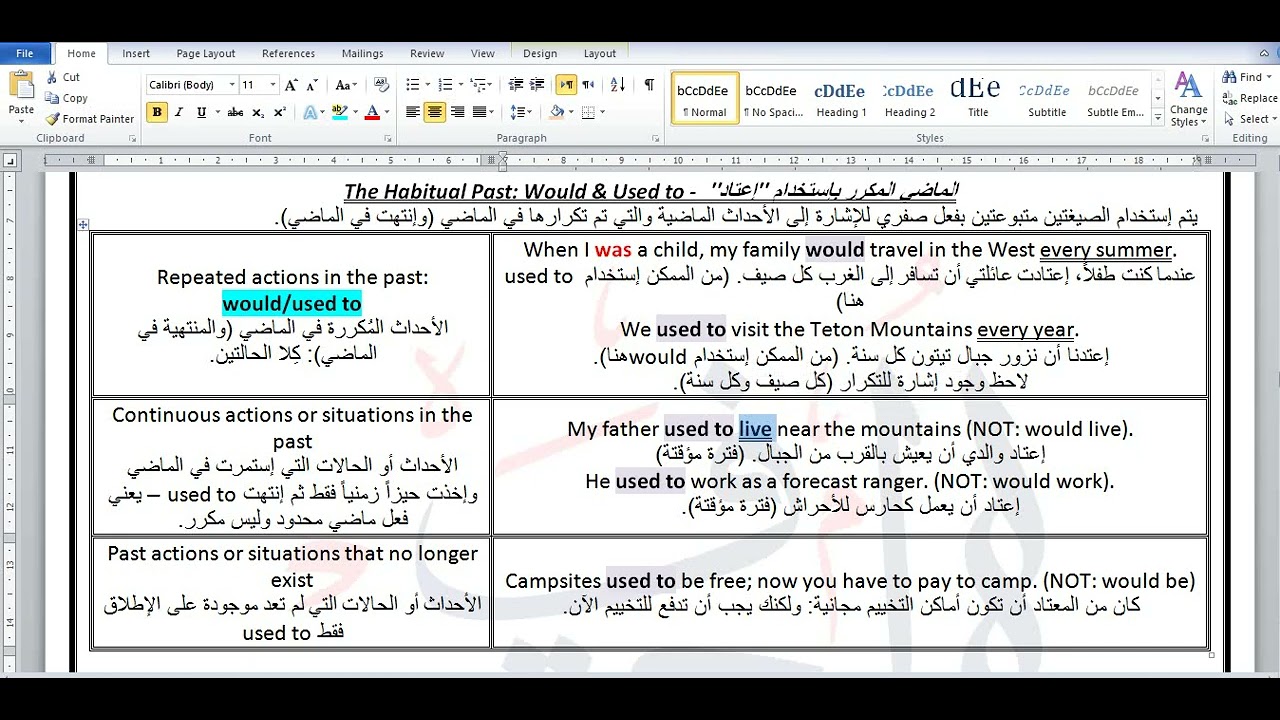Apply the No Spacing style
The width and height of the screenshot is (1280, 720).
tap(772, 98)
